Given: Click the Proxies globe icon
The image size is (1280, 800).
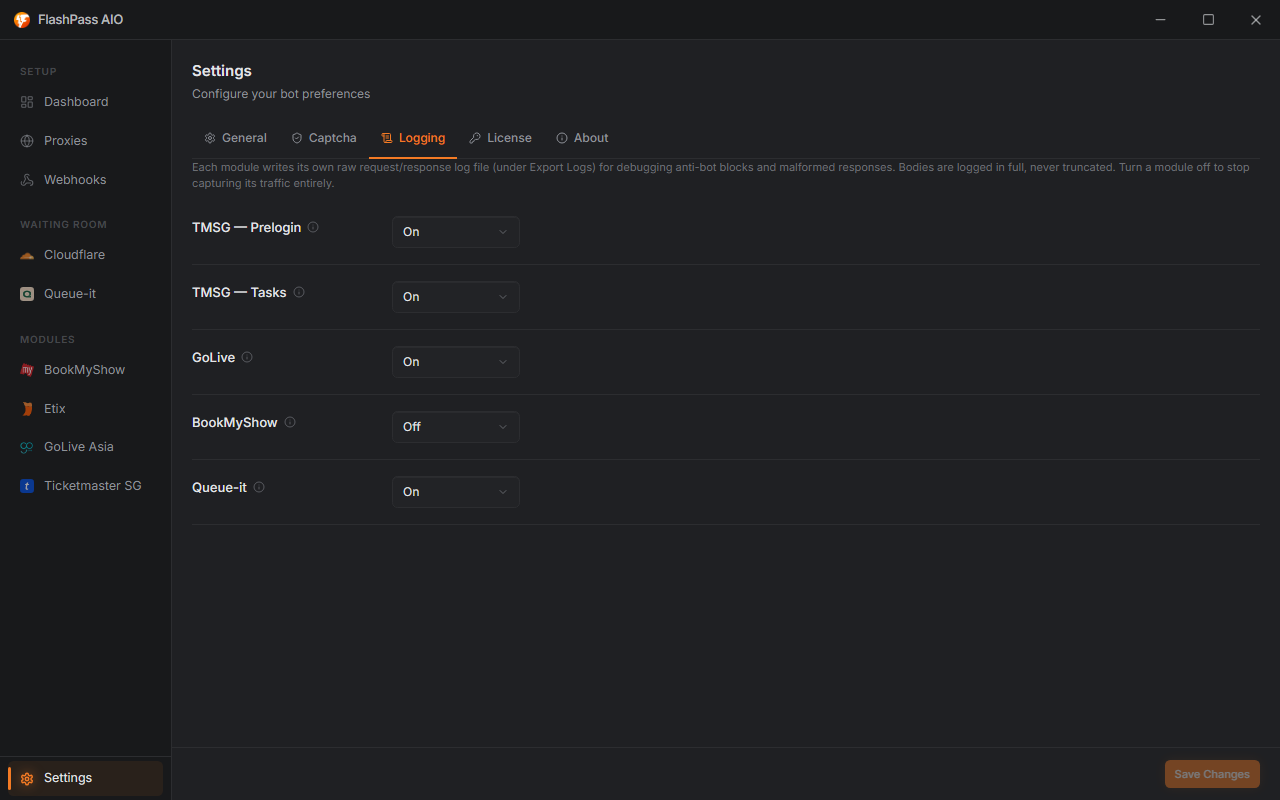Looking at the screenshot, I should (27, 141).
